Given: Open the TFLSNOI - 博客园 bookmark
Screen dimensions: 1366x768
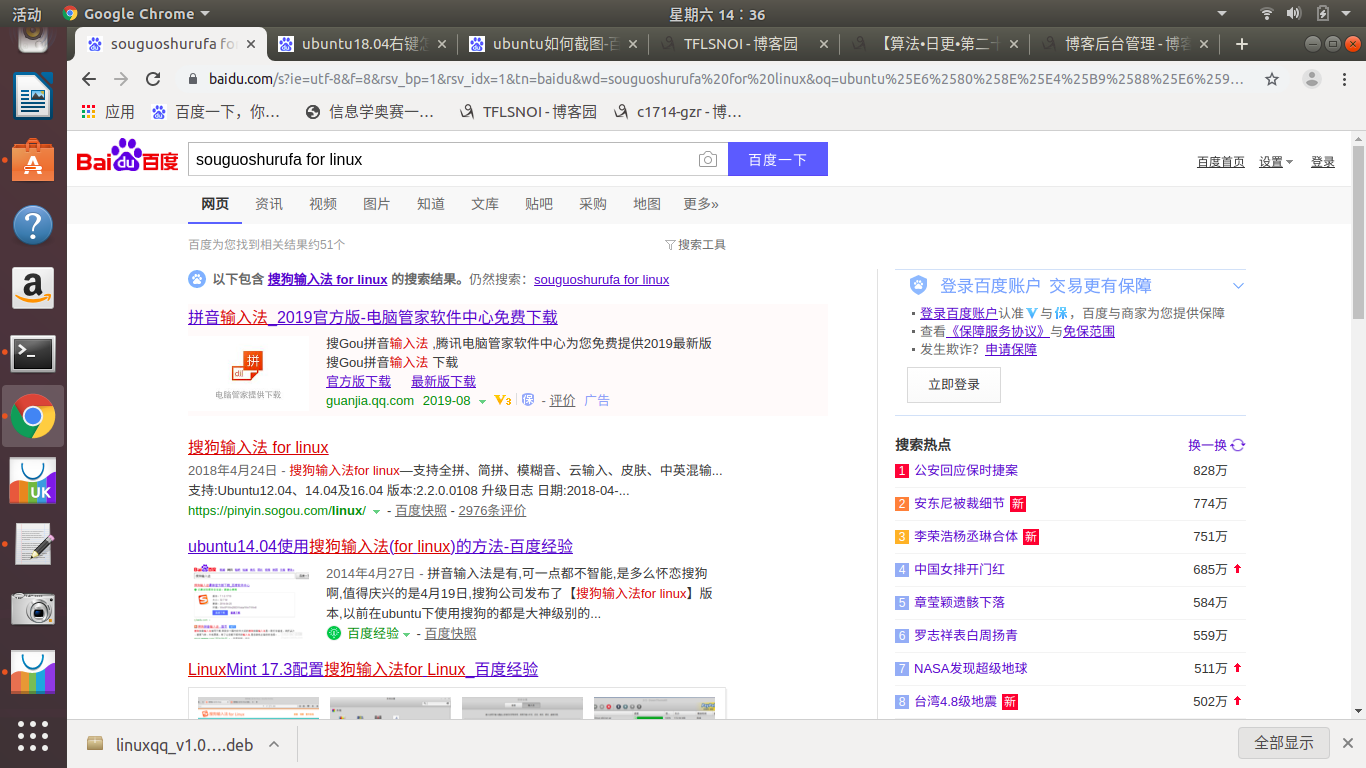Looking at the screenshot, I should [x=528, y=112].
